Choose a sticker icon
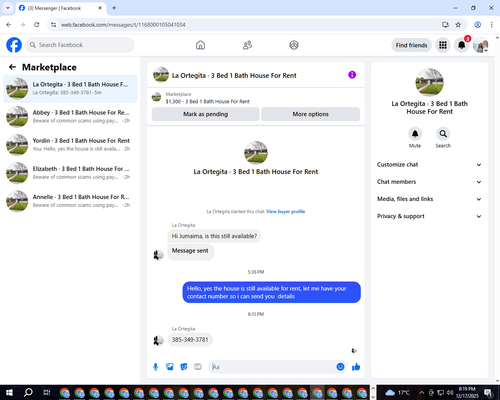500x400 pixels. 184,367
